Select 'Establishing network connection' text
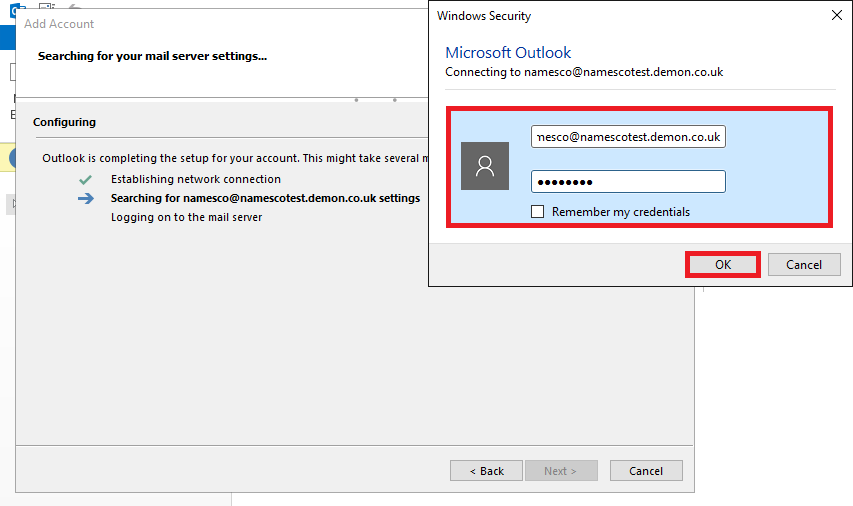Image resolution: width=853 pixels, height=506 pixels. tap(196, 179)
